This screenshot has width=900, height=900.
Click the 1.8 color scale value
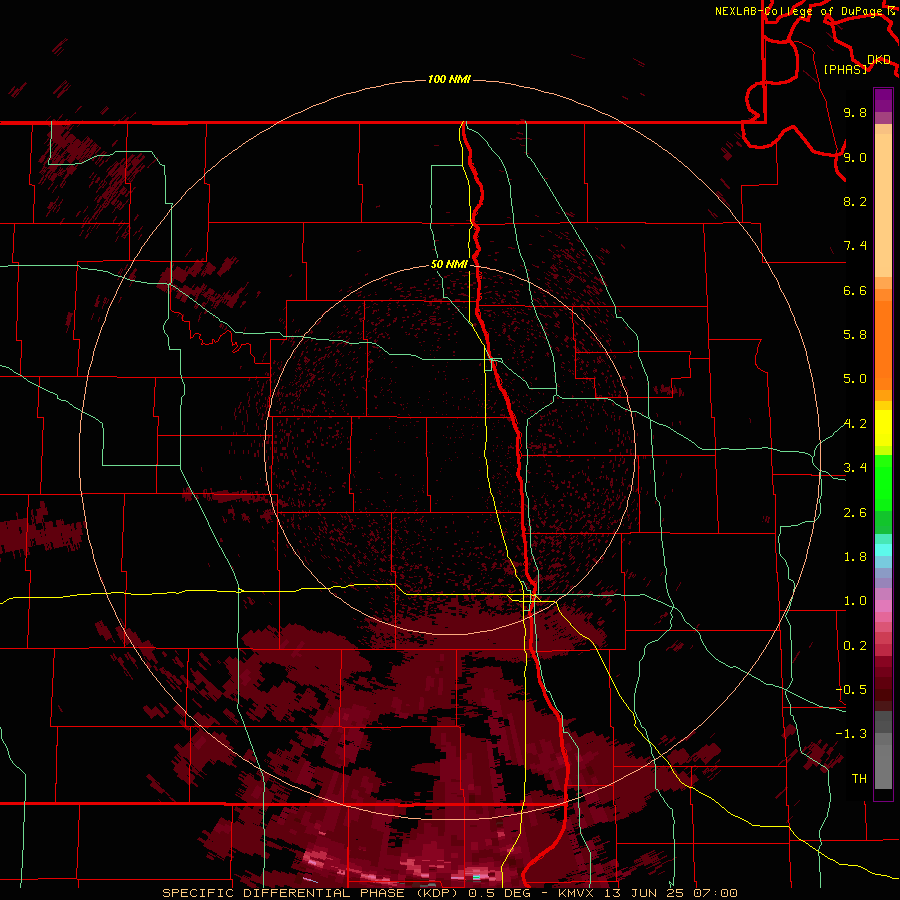pyautogui.click(x=855, y=557)
